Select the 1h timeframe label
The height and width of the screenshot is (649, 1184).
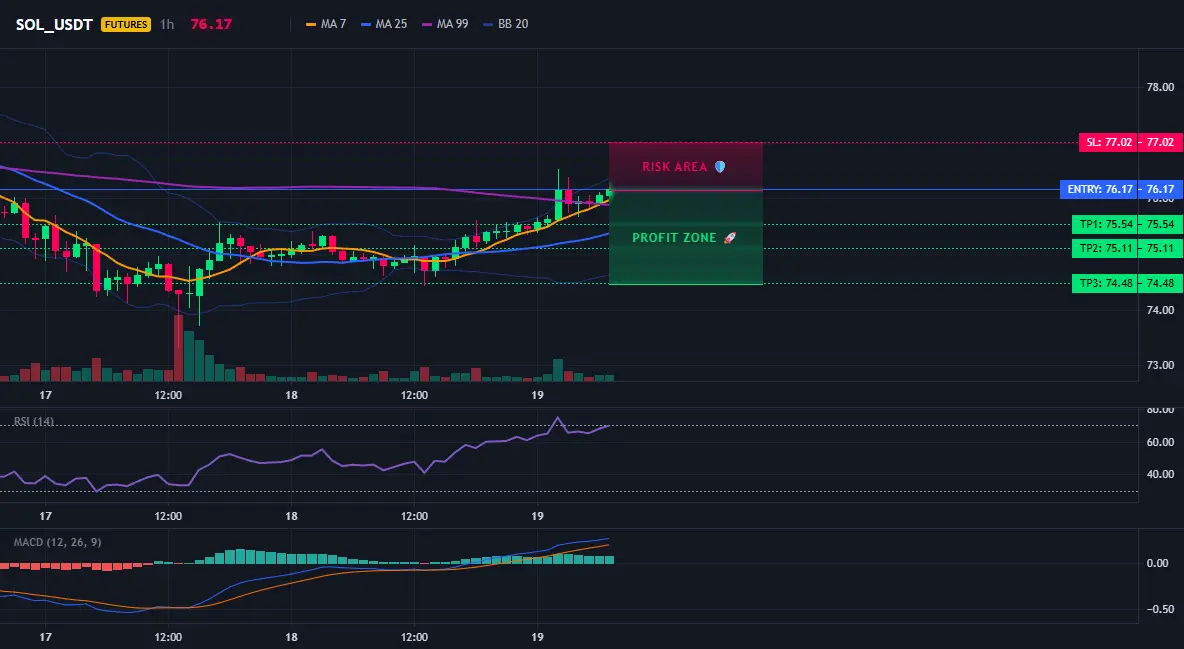coord(167,24)
